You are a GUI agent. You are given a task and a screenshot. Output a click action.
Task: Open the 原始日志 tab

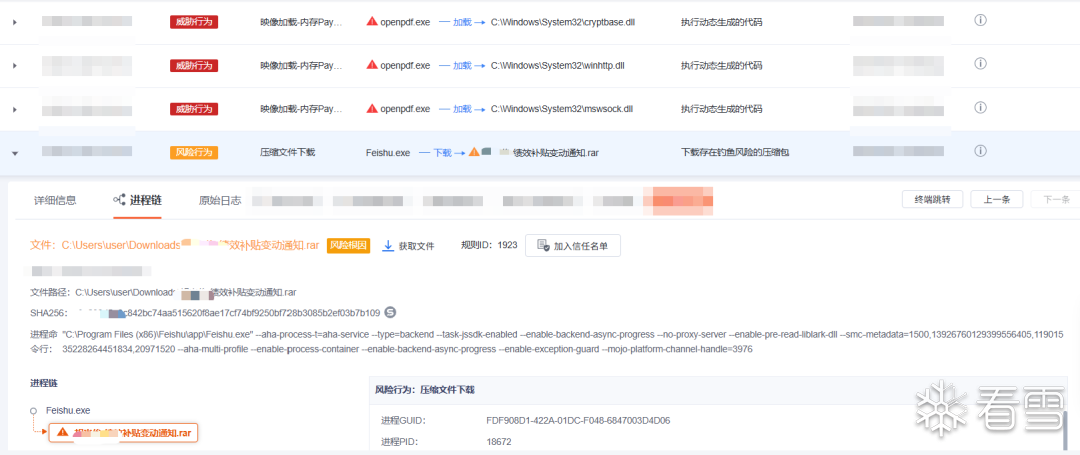tap(220, 200)
